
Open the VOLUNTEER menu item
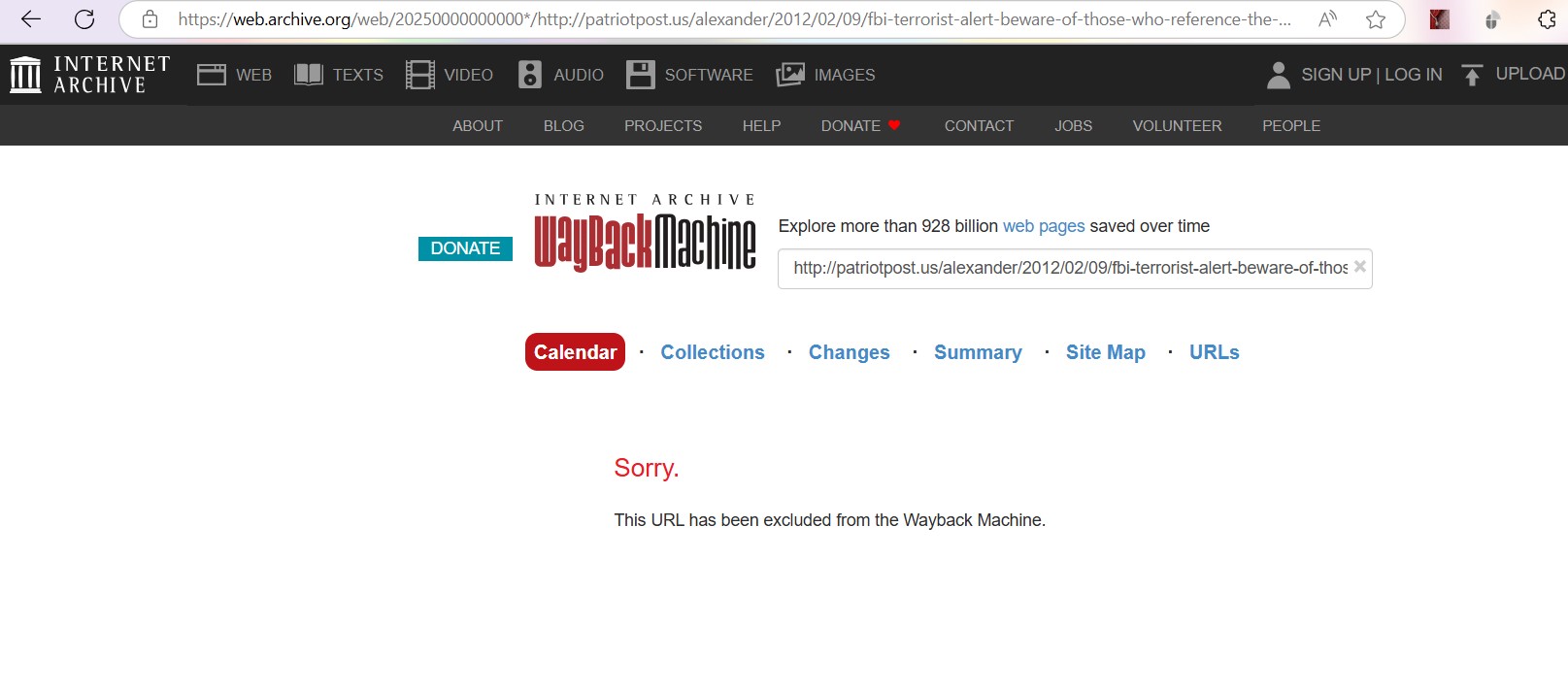click(x=1178, y=126)
